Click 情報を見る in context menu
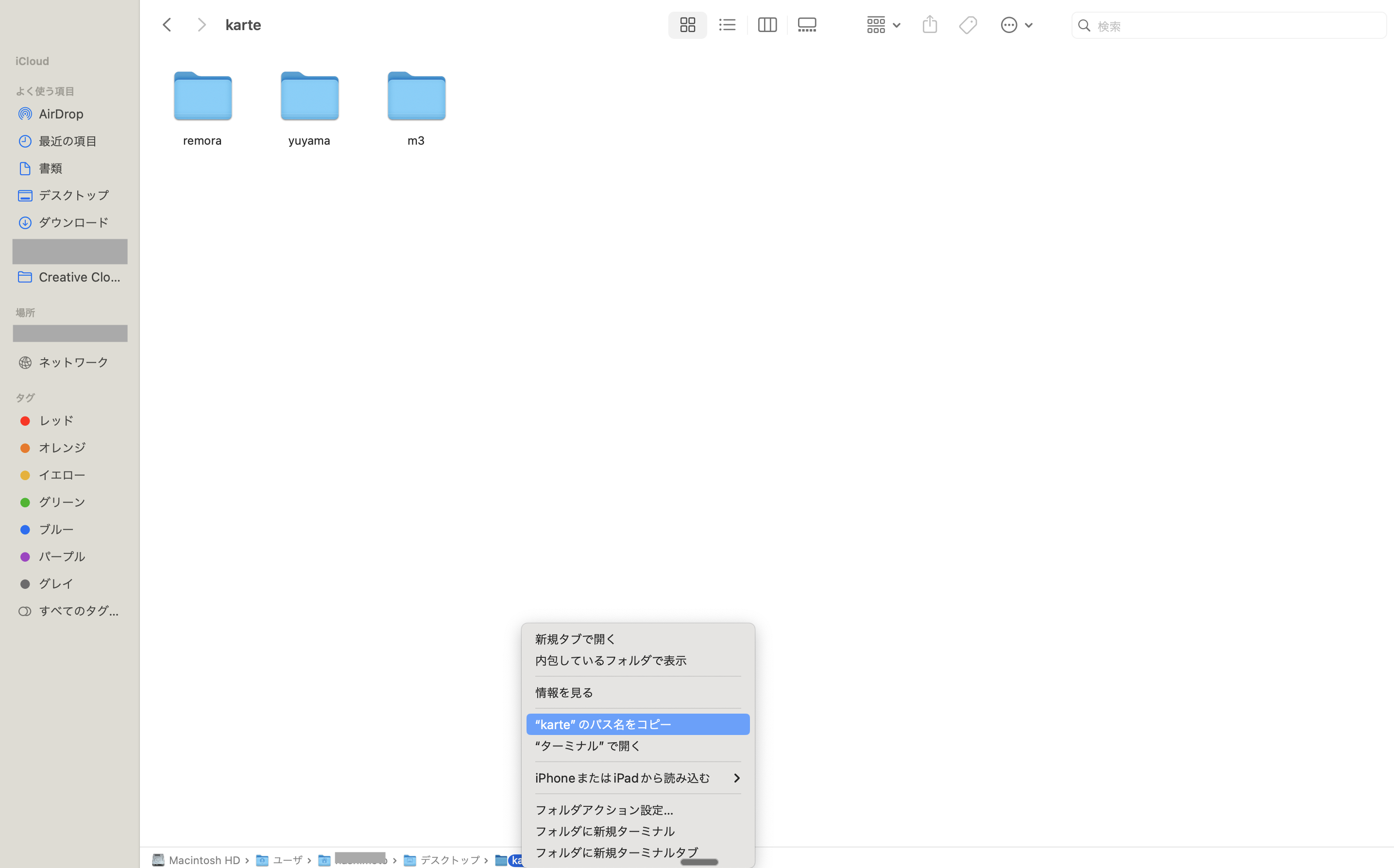Viewport: 1394px width, 868px height. point(563,692)
